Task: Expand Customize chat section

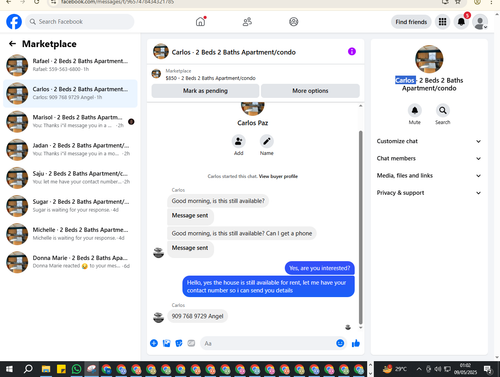Action: 429,141
